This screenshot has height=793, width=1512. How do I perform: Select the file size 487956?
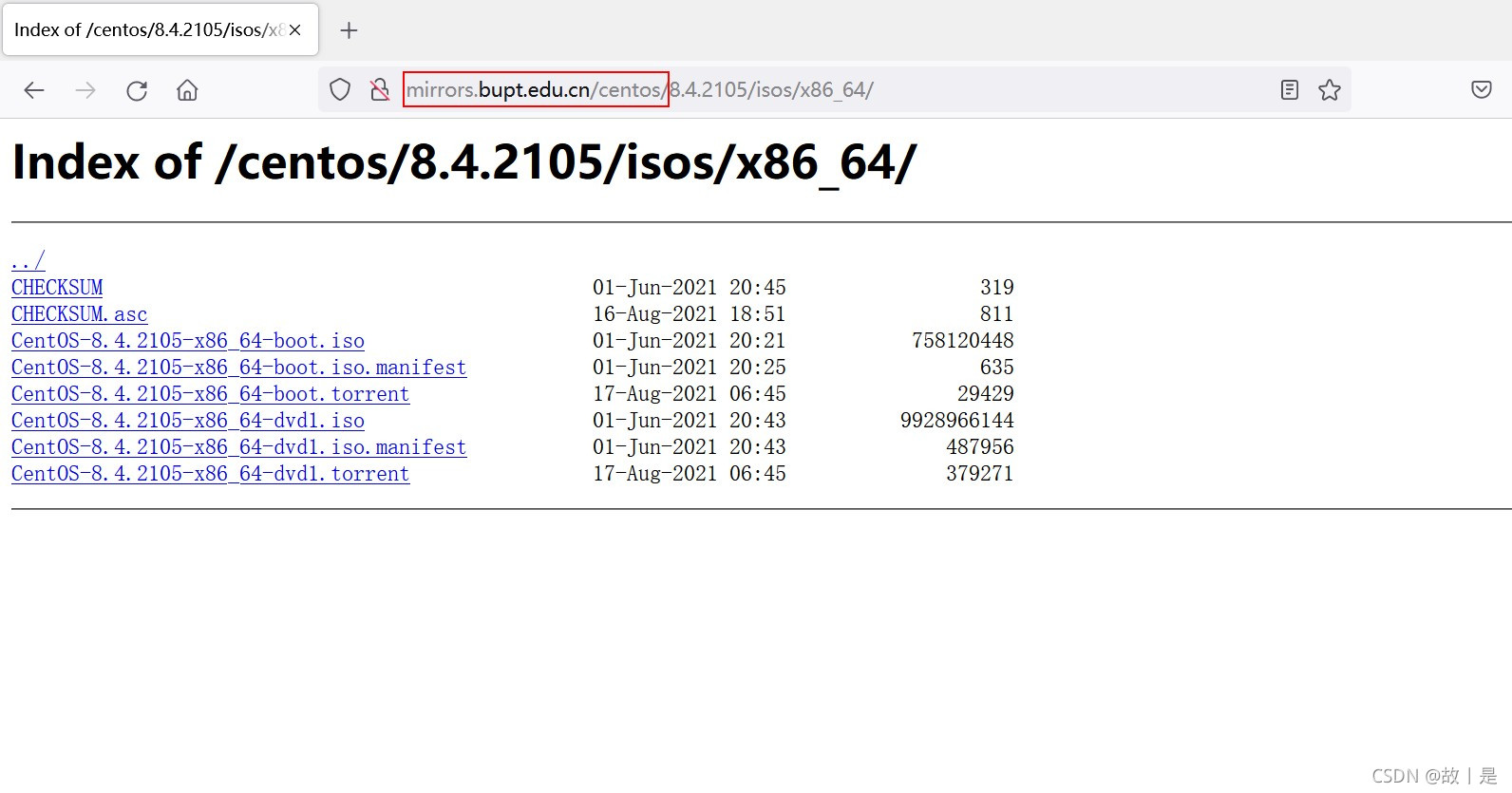tap(980, 446)
